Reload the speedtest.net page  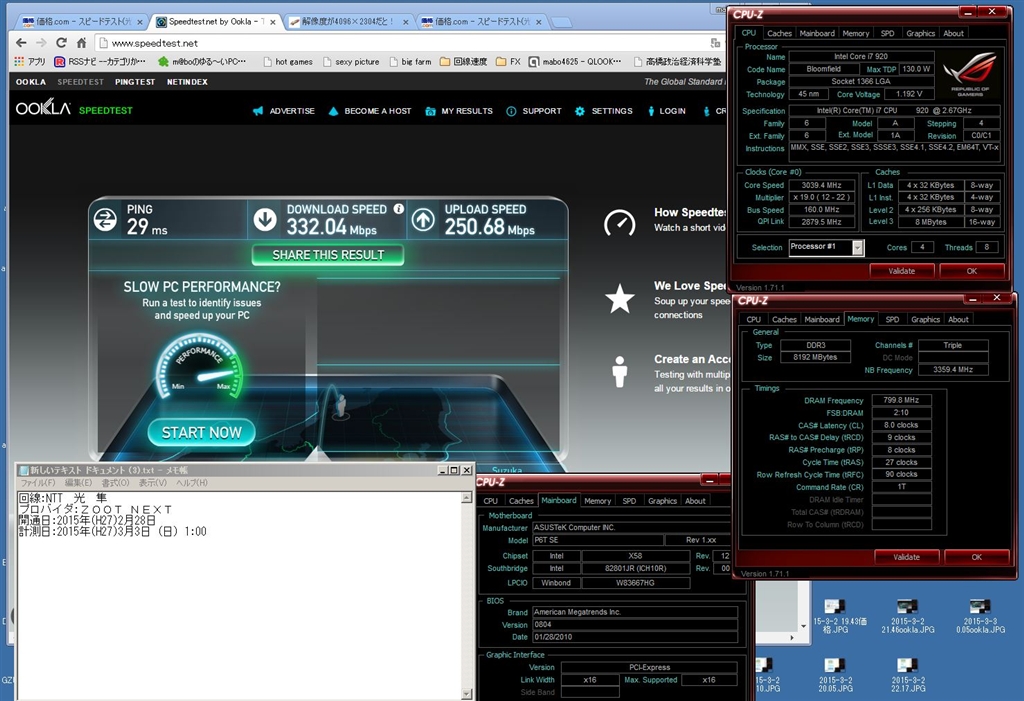click(x=61, y=42)
